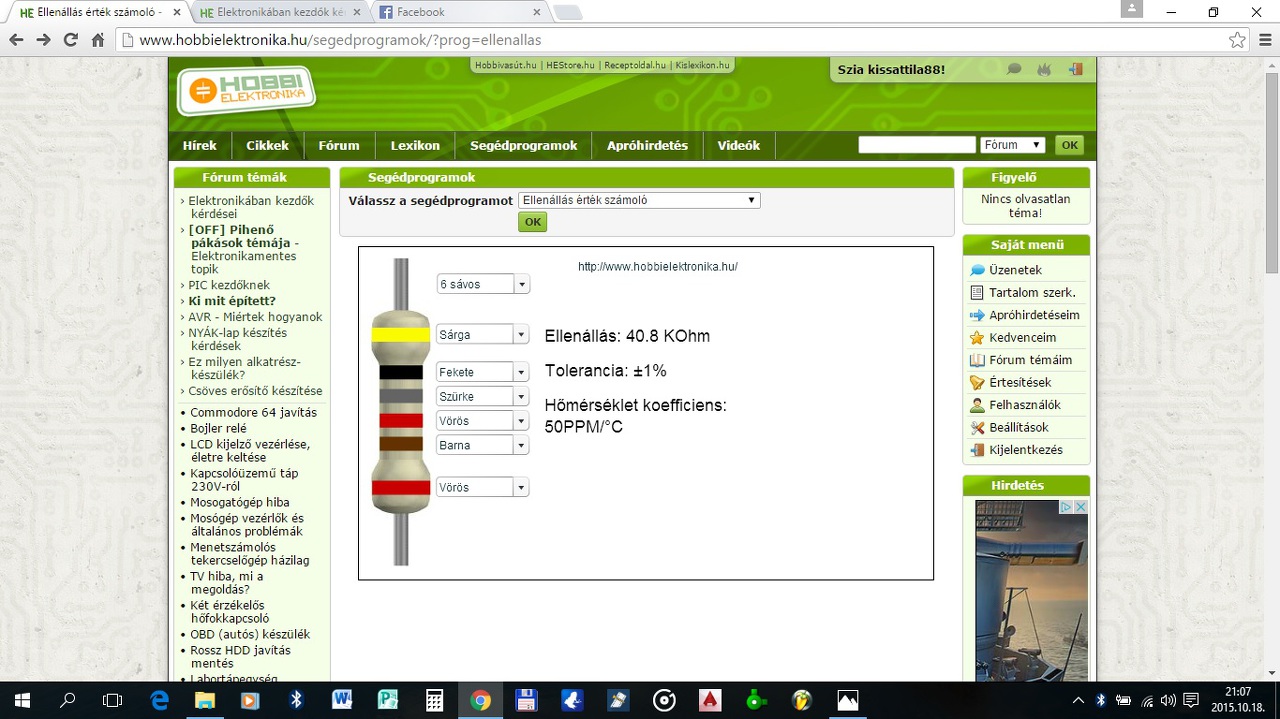Open the Videók menu item

click(x=739, y=145)
